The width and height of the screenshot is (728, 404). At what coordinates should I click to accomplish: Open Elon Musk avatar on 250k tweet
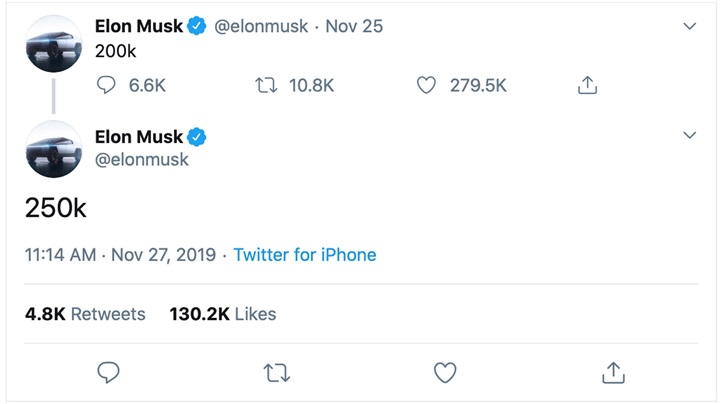(53, 149)
